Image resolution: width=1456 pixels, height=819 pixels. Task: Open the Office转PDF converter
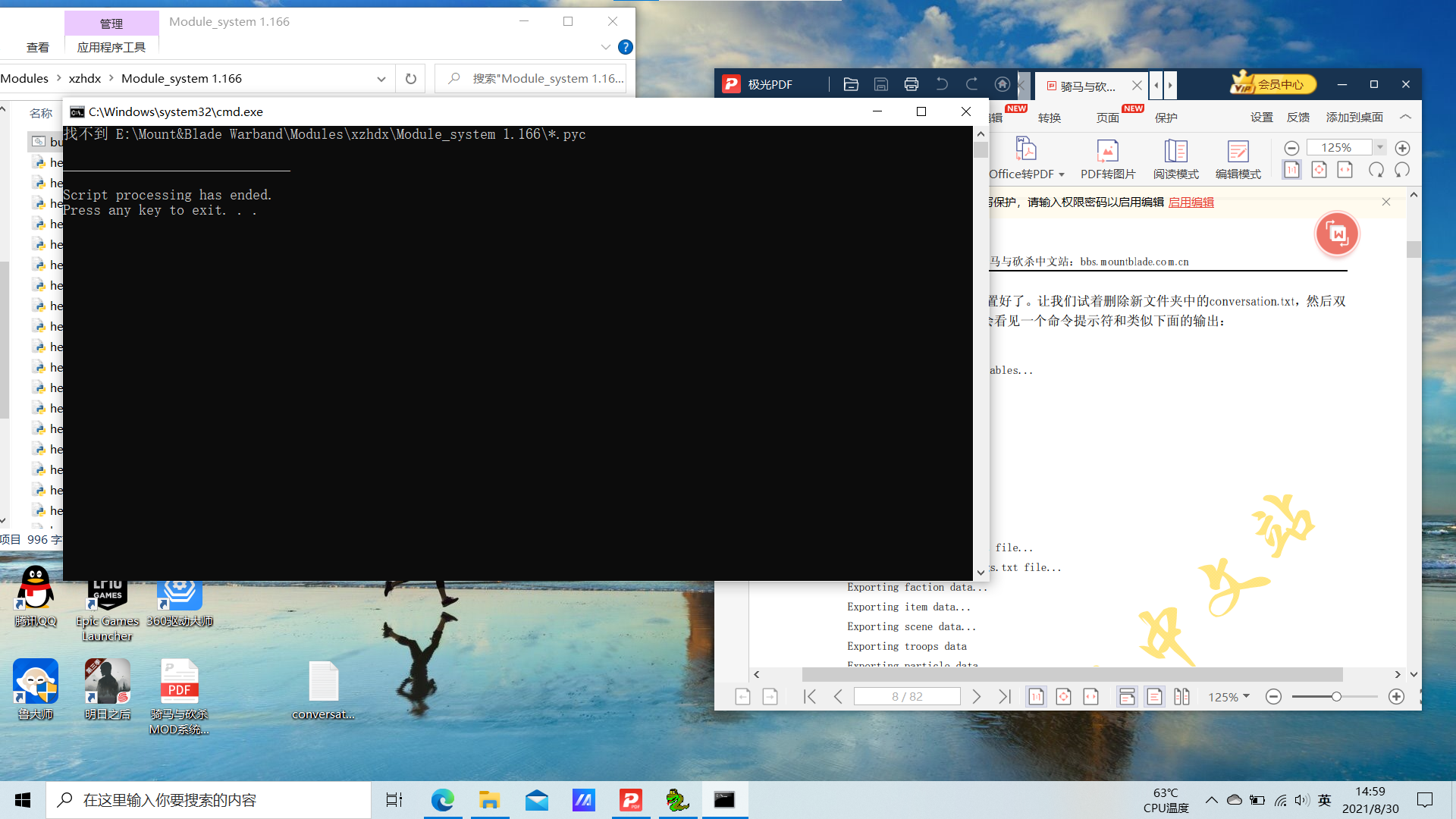1026,158
